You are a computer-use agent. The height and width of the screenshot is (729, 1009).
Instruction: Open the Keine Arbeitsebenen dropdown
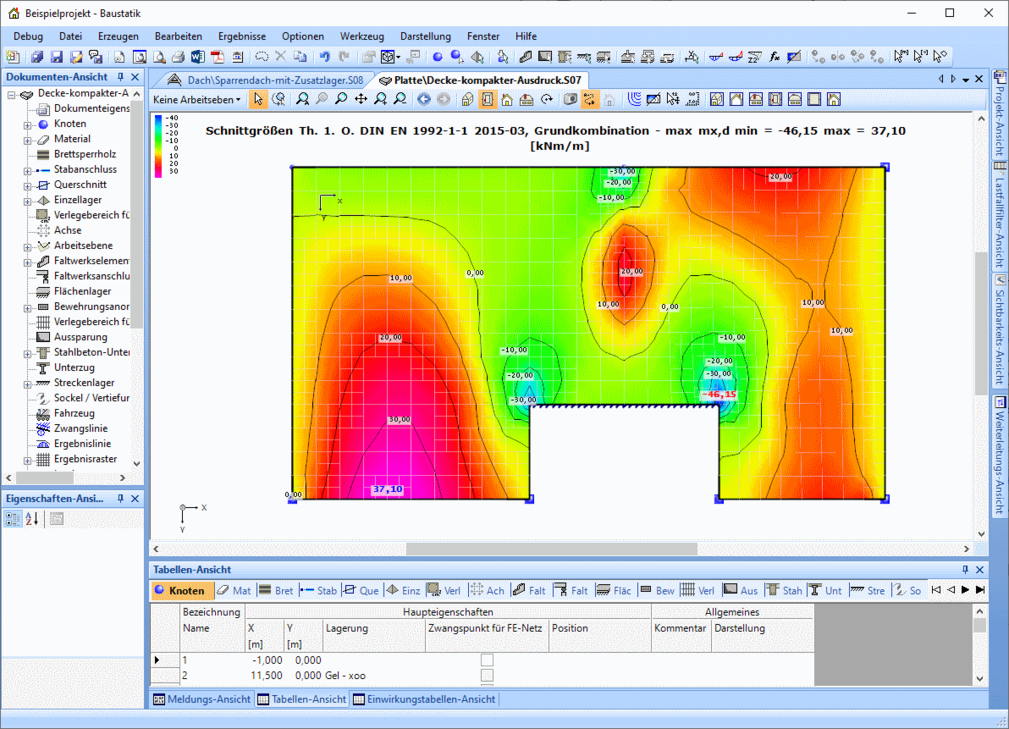point(197,99)
